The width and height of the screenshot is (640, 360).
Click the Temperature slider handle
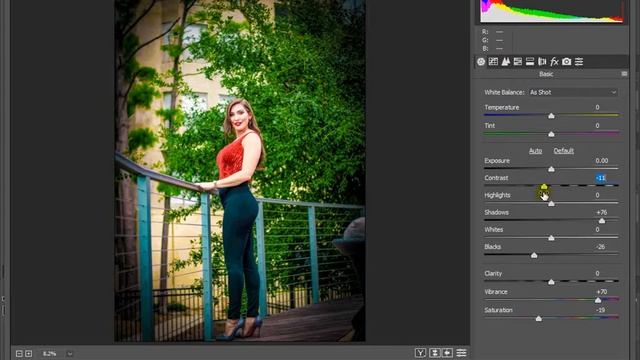pyautogui.click(x=551, y=116)
